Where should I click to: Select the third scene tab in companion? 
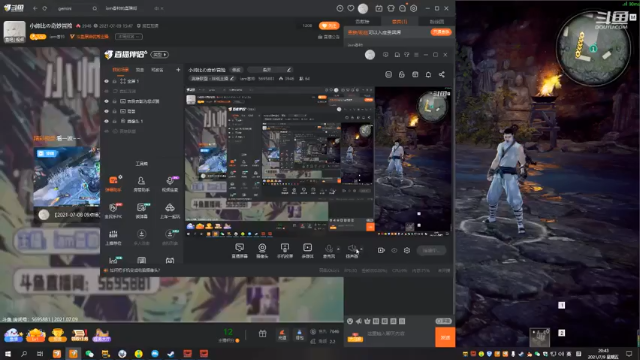click(157, 70)
